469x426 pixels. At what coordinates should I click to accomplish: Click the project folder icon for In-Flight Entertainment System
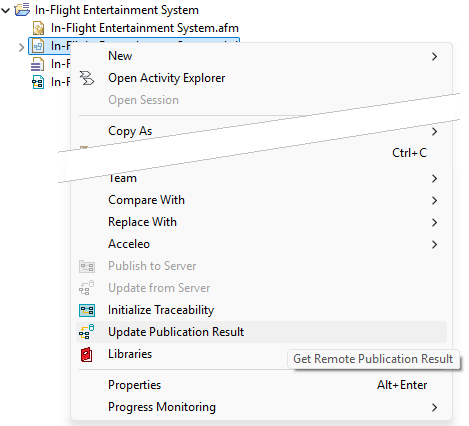[22, 10]
